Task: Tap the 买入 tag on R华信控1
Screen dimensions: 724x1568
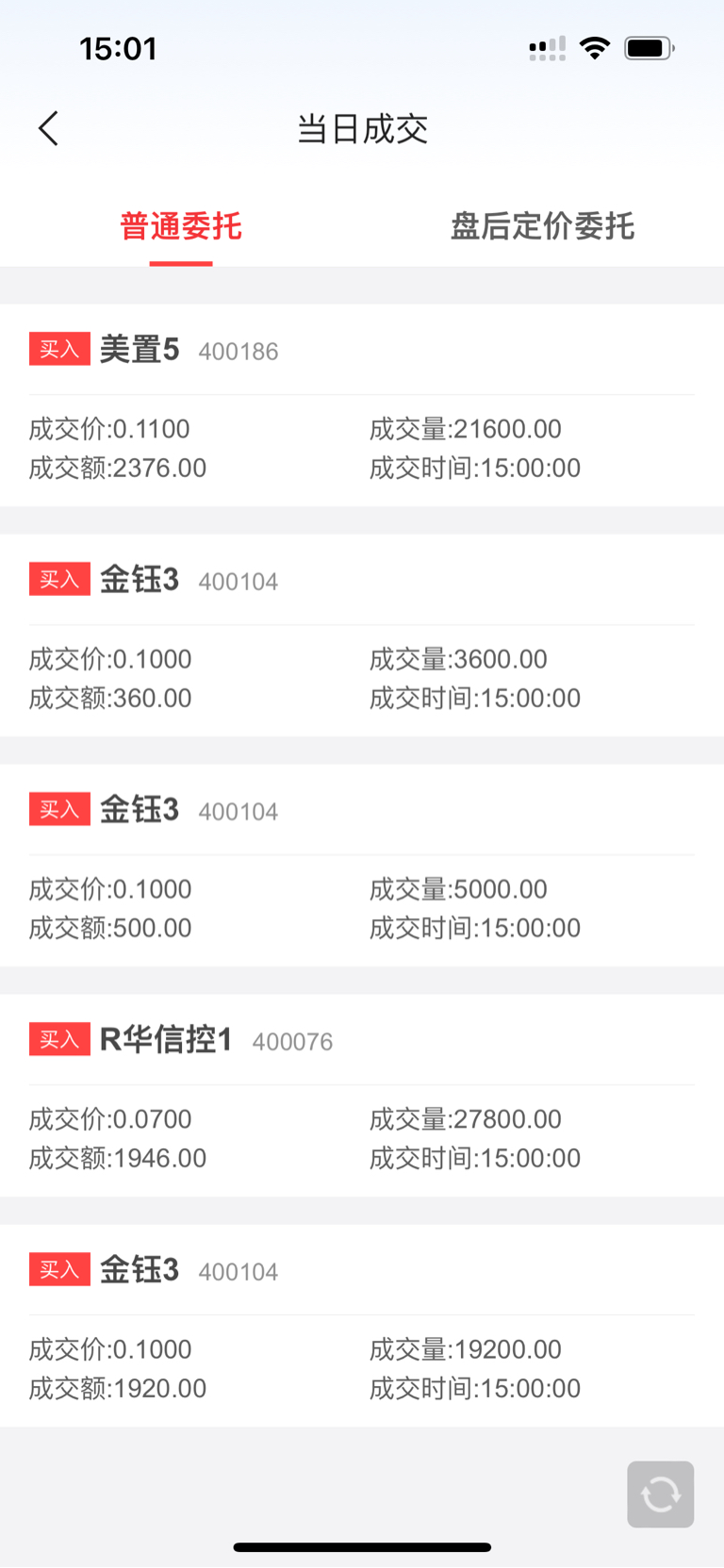Action: [x=59, y=1039]
